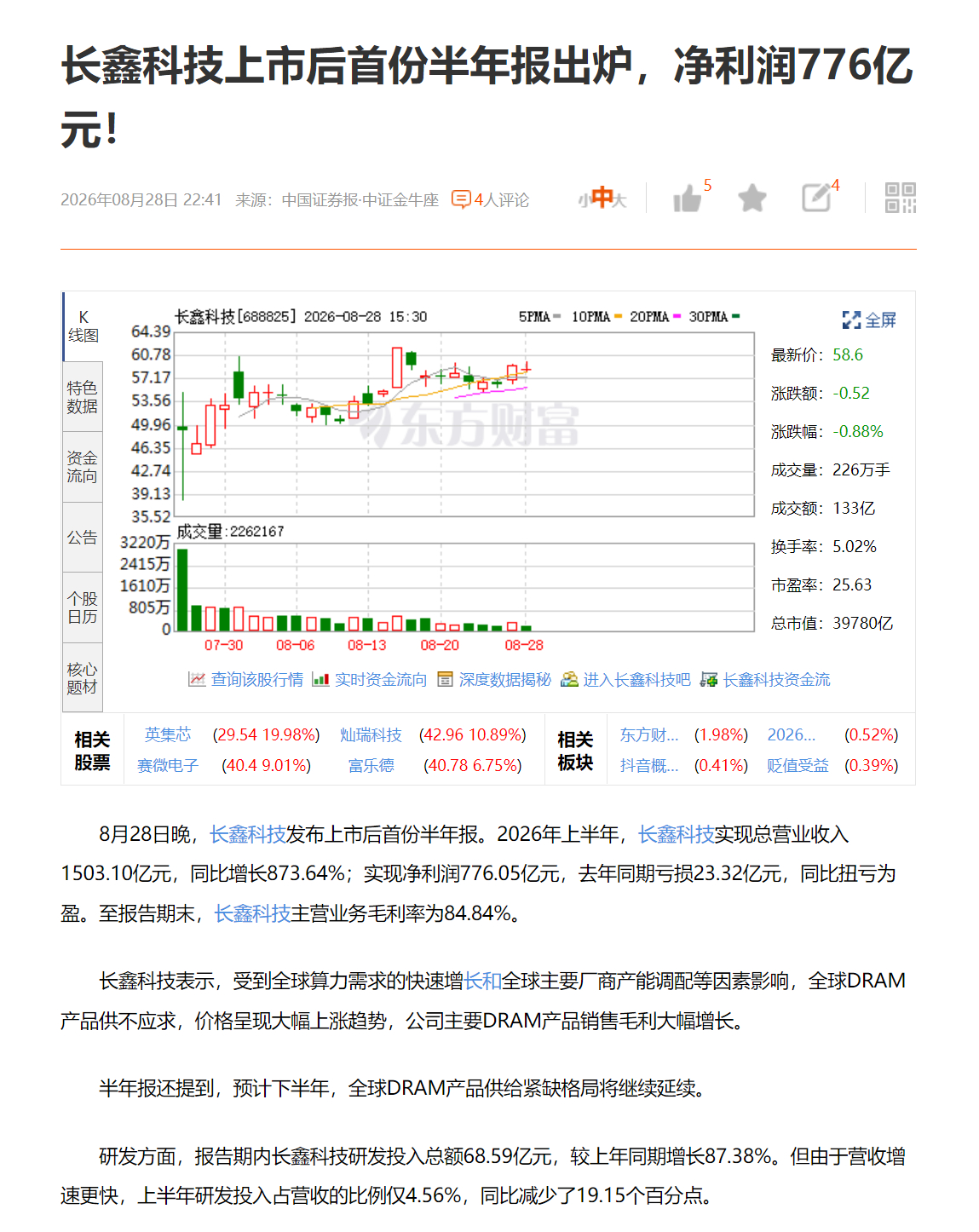Open related sector 东方财...

tap(649, 734)
